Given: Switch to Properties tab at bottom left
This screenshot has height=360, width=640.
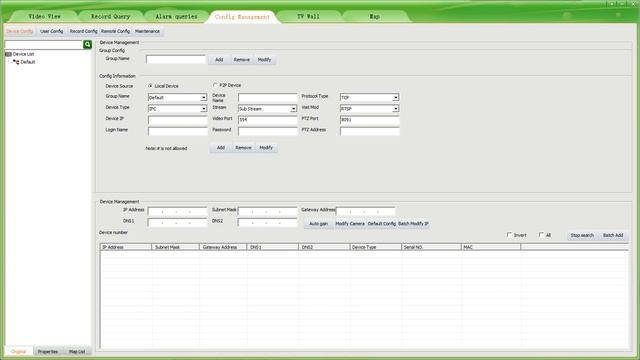Looking at the screenshot, I should point(48,351).
